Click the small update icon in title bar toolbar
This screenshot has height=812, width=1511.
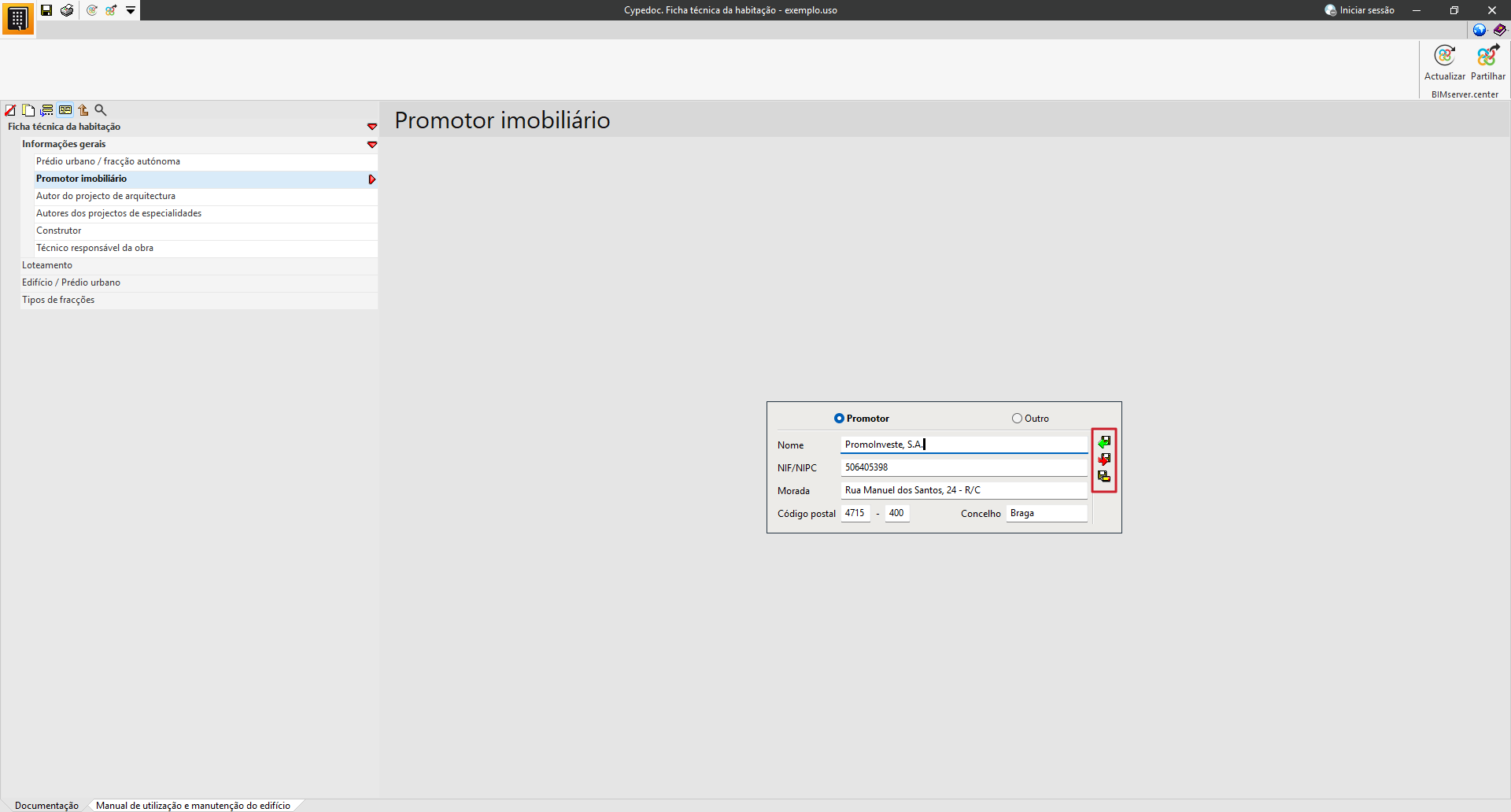(92, 10)
